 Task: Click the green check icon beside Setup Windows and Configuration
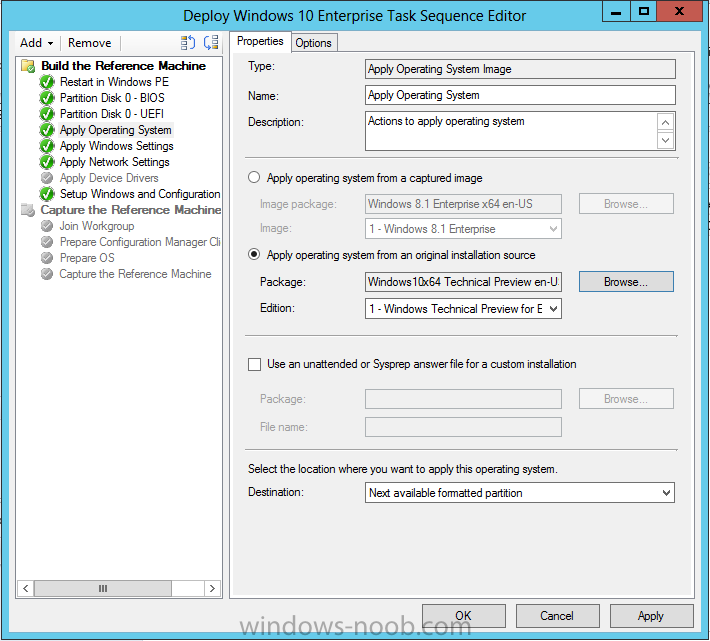pos(47,194)
